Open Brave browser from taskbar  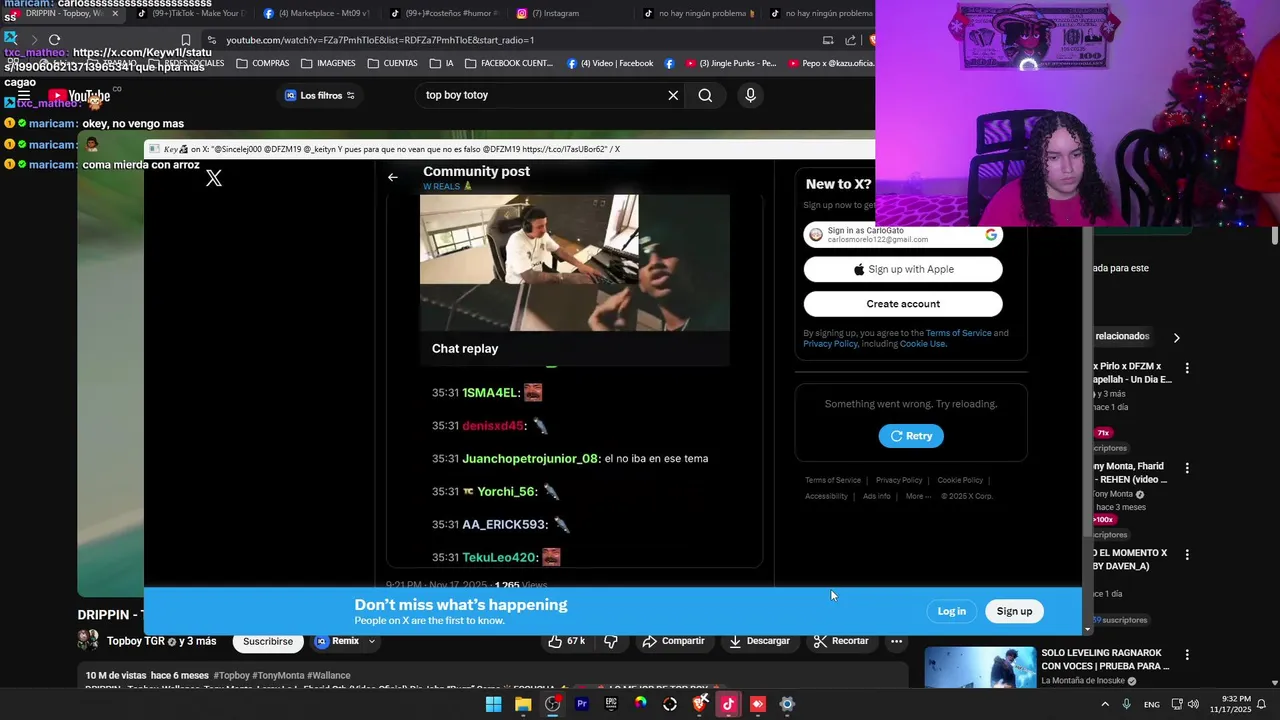tap(699, 704)
